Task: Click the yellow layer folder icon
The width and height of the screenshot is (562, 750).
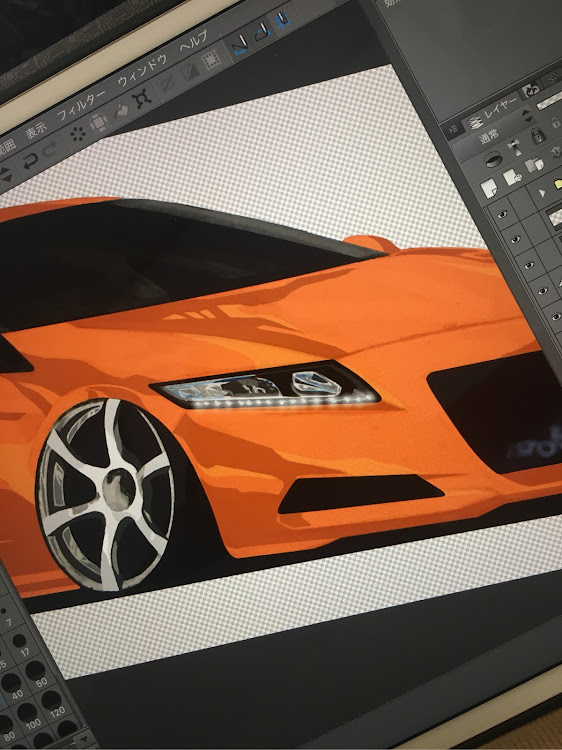Action: pos(558,184)
